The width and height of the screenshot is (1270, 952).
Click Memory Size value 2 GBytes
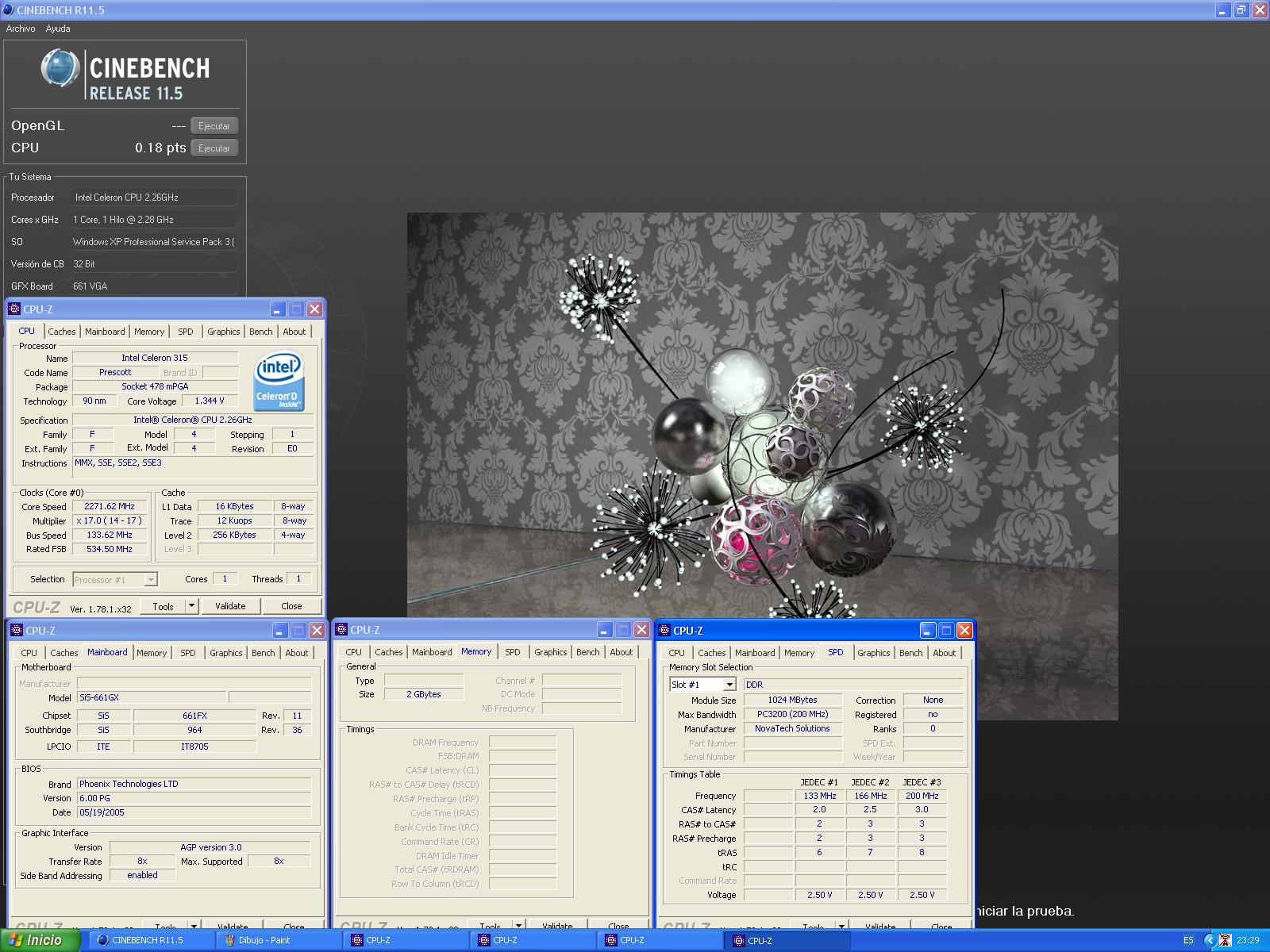point(424,694)
